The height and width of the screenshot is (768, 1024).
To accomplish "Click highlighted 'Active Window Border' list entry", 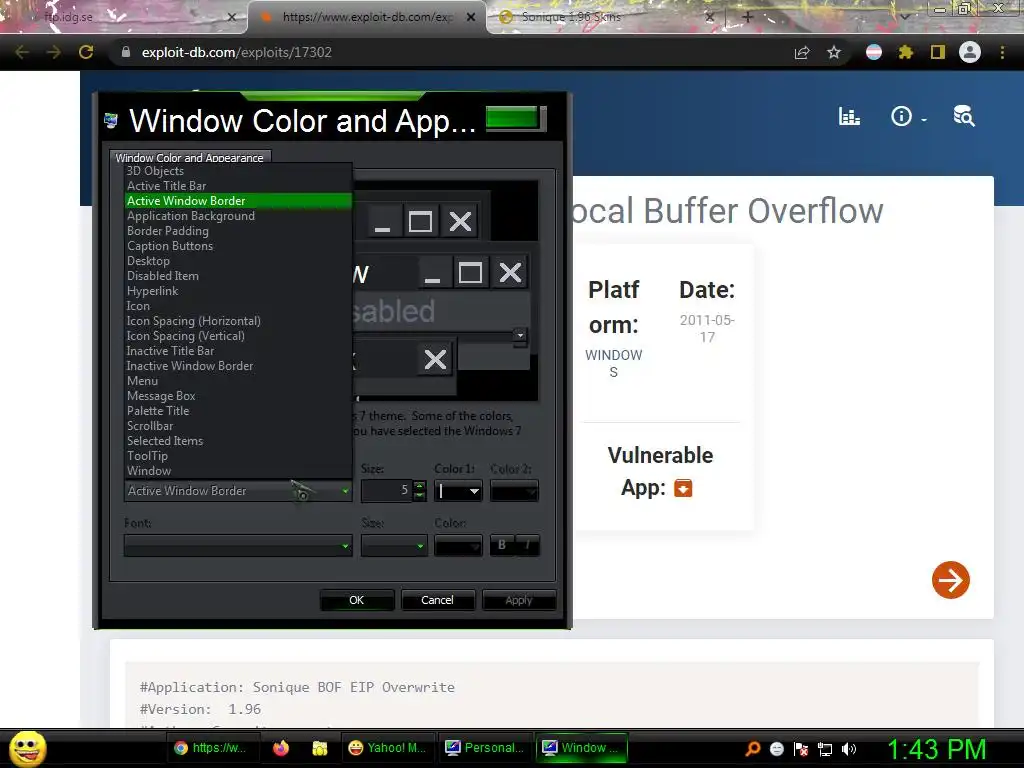I will (x=238, y=201).
